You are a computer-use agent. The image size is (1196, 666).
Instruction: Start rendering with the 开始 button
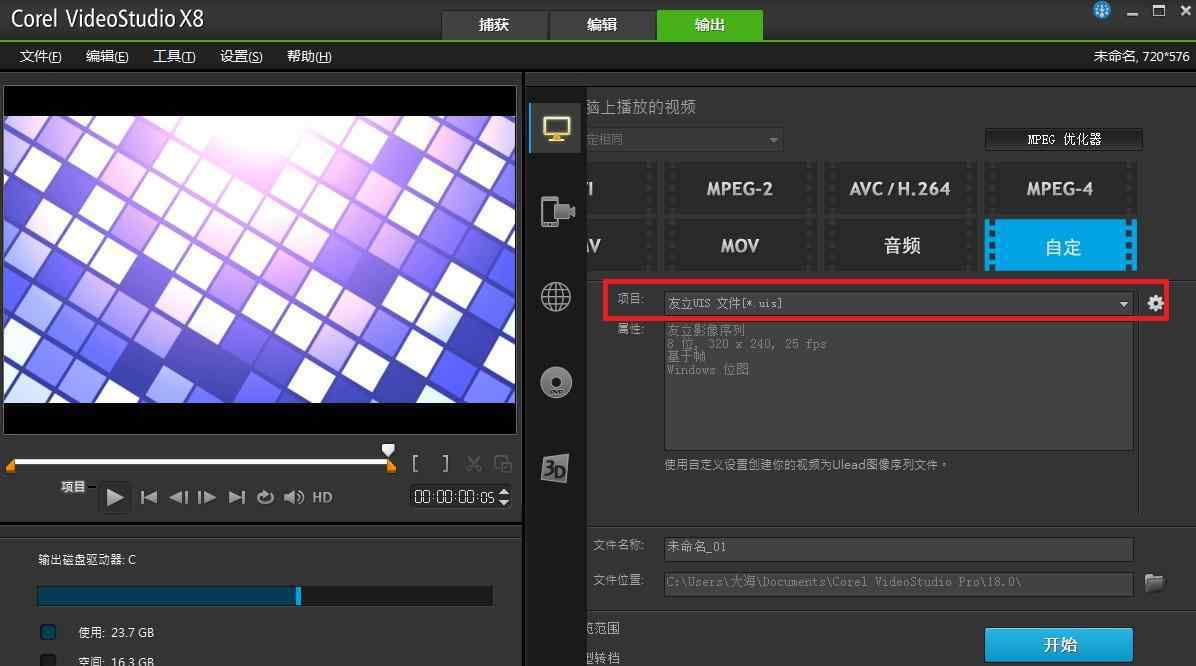1059,645
